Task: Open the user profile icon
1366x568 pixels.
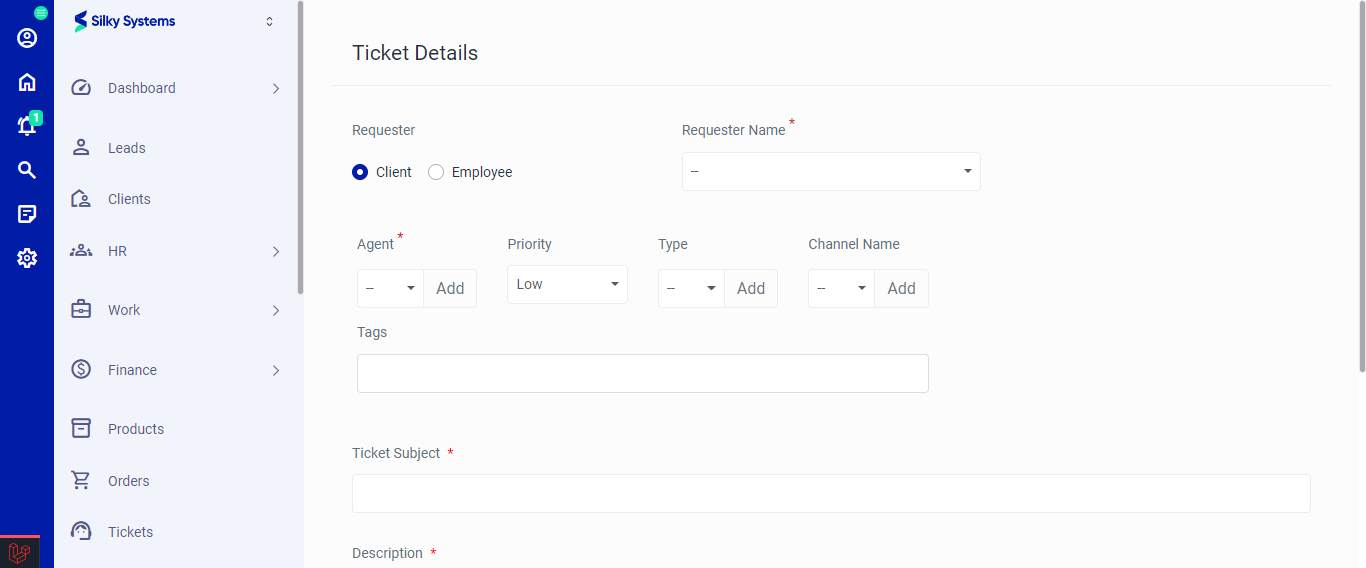Action: coord(27,38)
